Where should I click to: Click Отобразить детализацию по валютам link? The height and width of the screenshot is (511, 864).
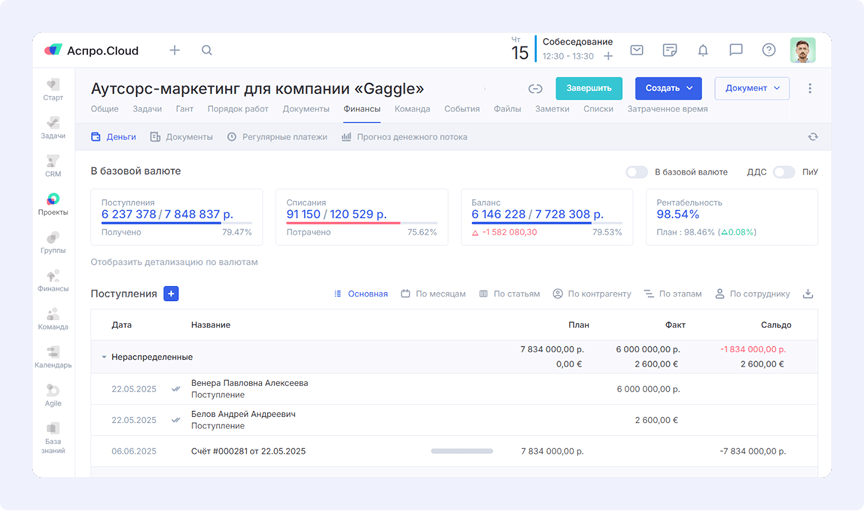click(174, 262)
